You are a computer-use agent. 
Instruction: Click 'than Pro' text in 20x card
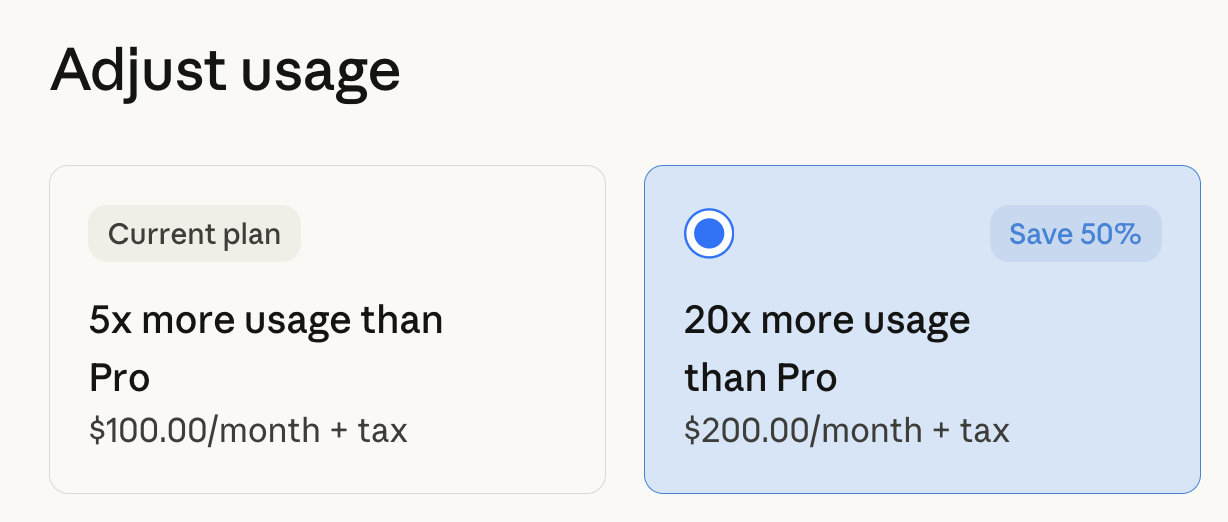click(760, 378)
